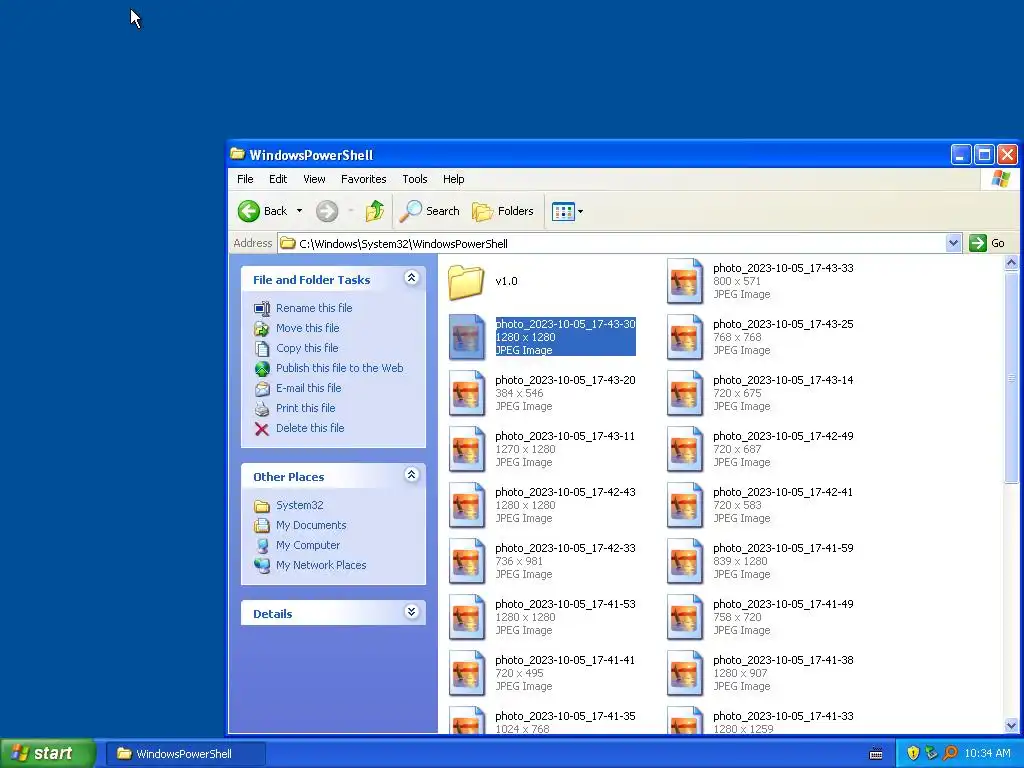Select photo_2023-10-05_17-43-20 file icon
The image size is (1024, 768).
[x=466, y=393]
